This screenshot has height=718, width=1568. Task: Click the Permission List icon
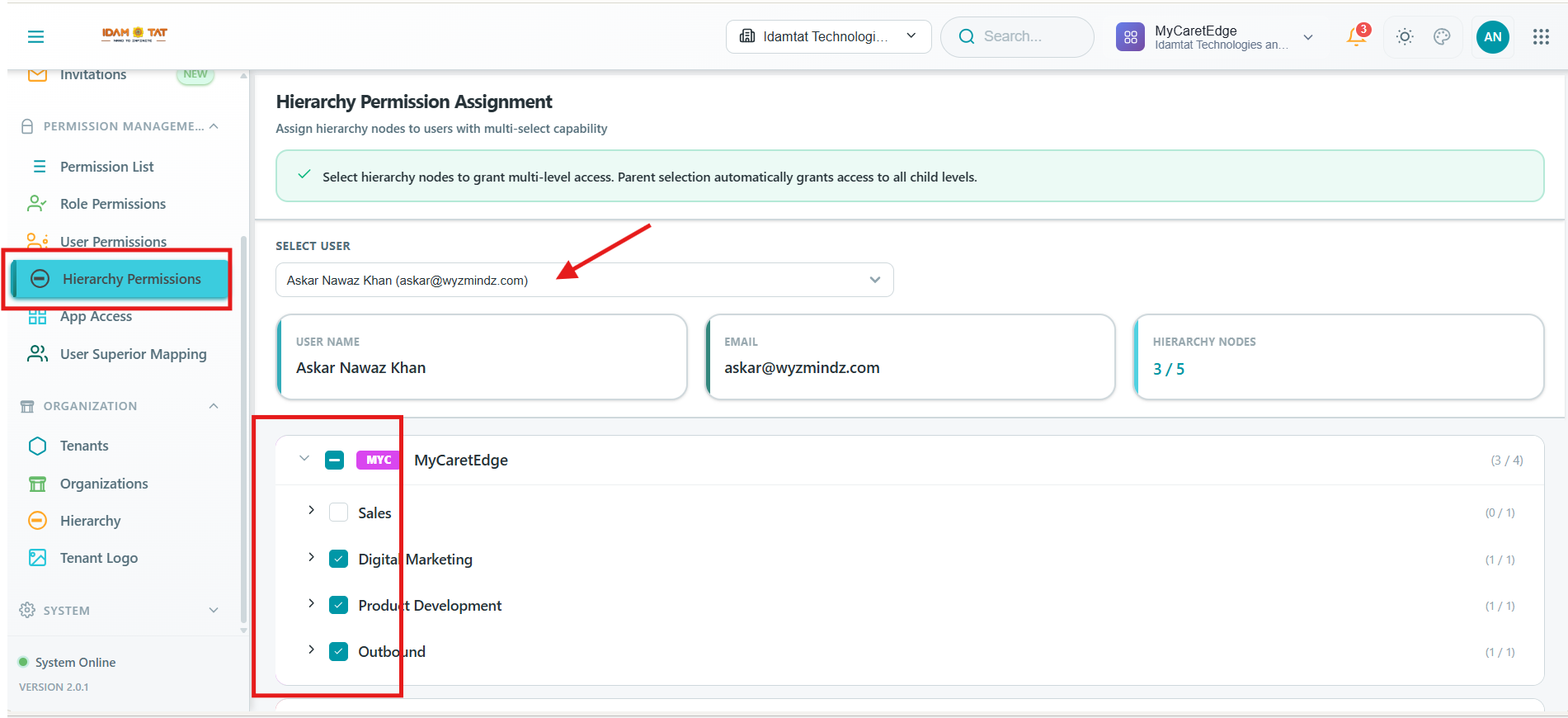(39, 167)
